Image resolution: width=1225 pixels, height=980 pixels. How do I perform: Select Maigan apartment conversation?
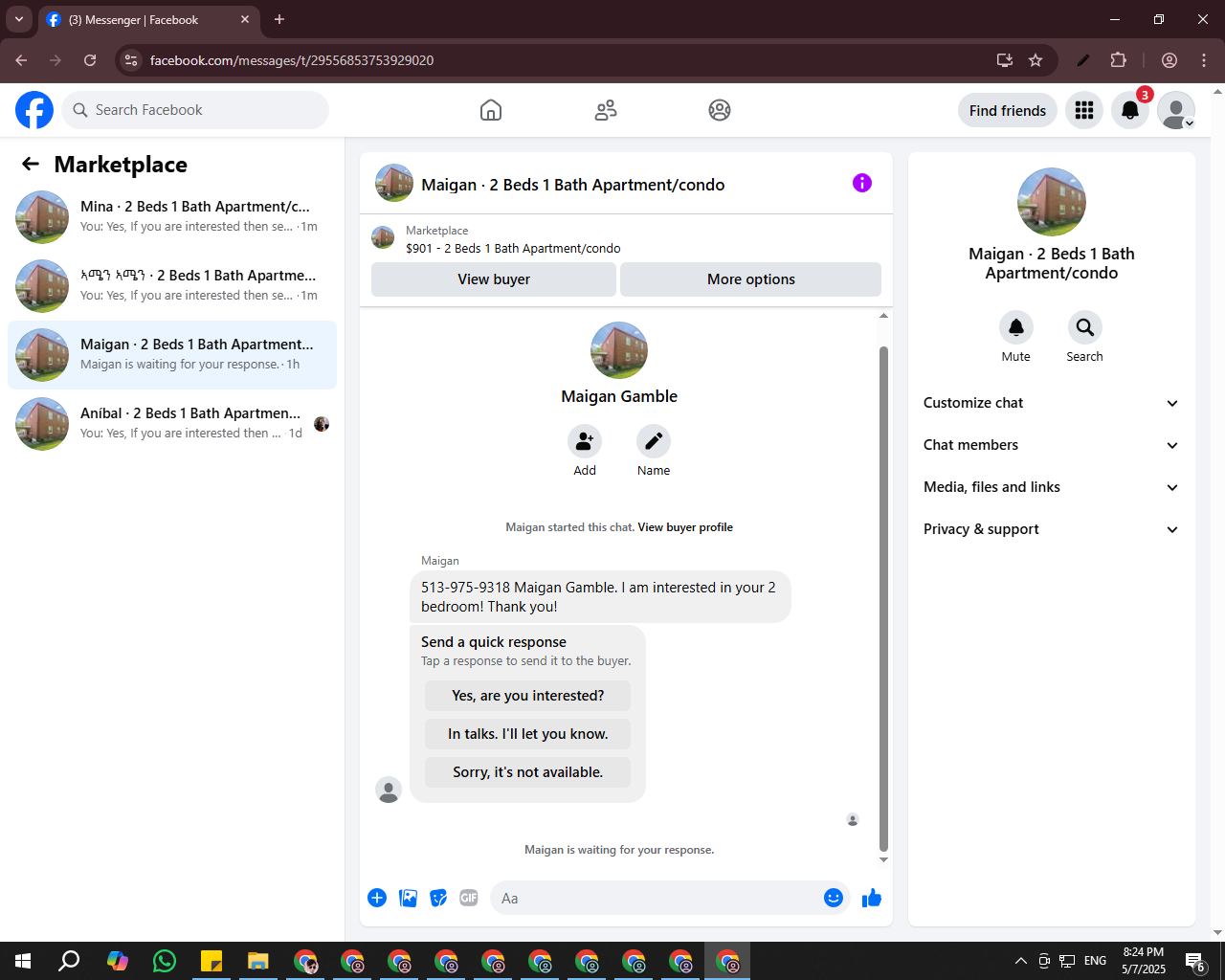click(x=172, y=355)
